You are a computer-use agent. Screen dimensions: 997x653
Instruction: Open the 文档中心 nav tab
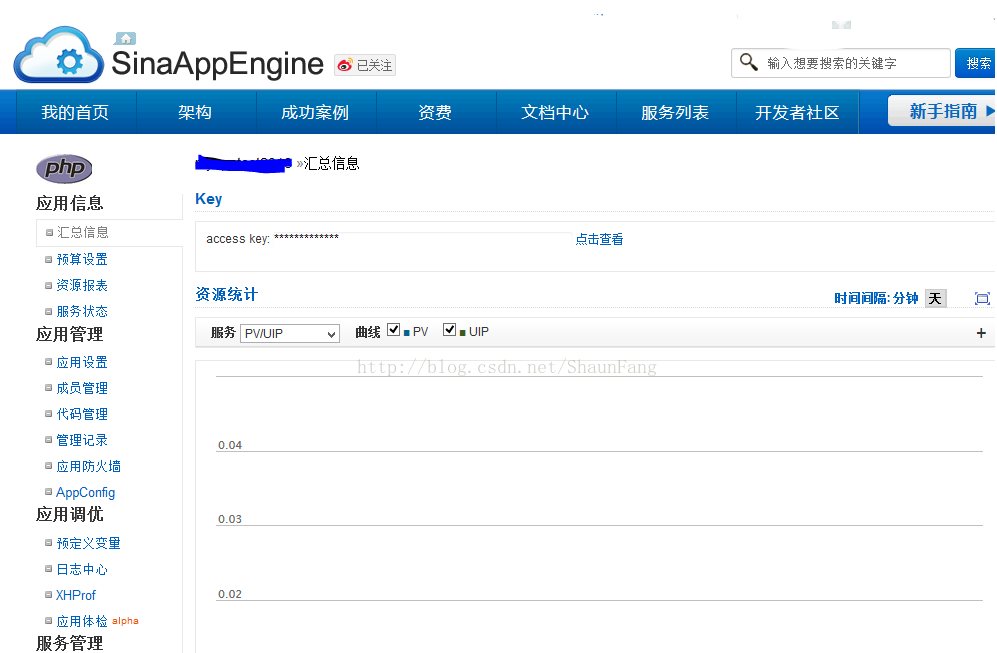[555, 113]
